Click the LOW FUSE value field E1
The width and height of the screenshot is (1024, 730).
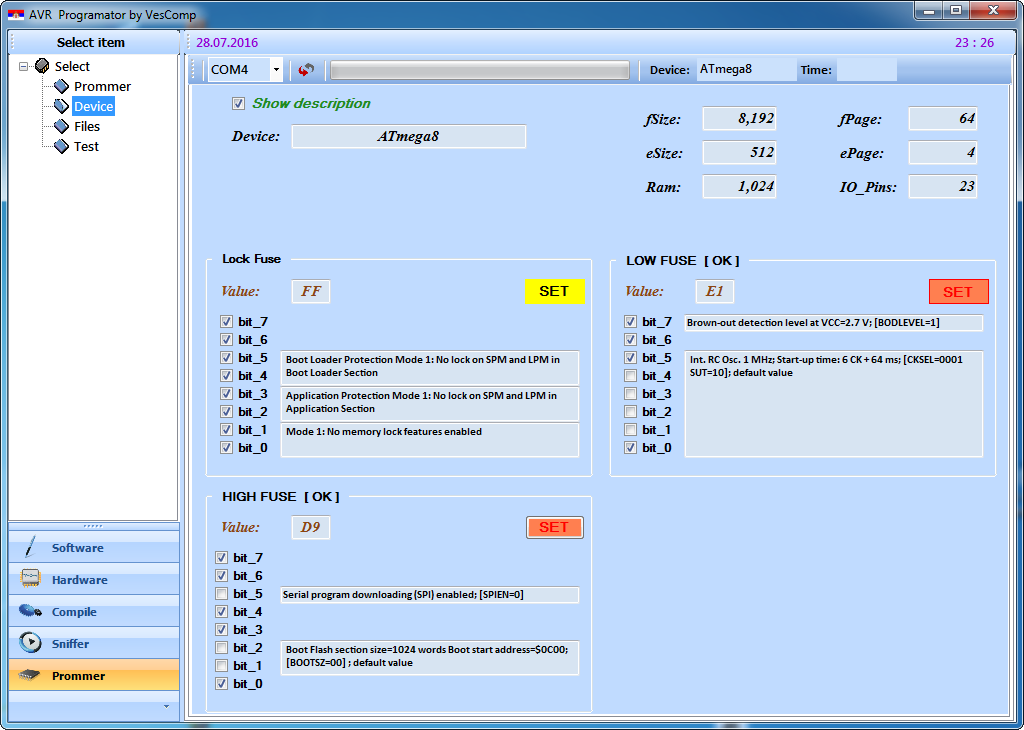(x=714, y=291)
